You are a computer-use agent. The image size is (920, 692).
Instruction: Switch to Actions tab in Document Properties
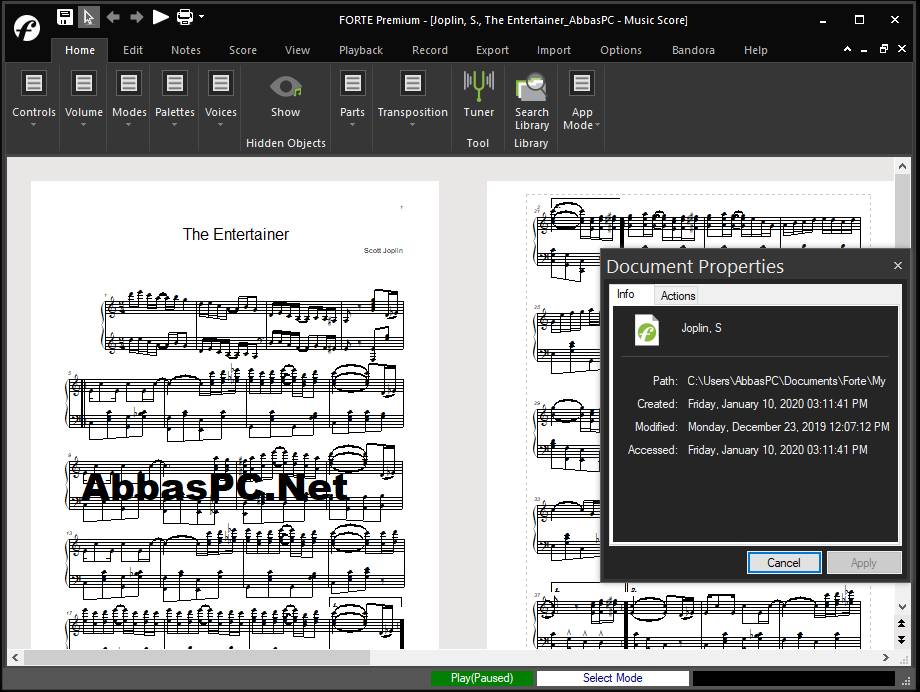[x=678, y=296]
